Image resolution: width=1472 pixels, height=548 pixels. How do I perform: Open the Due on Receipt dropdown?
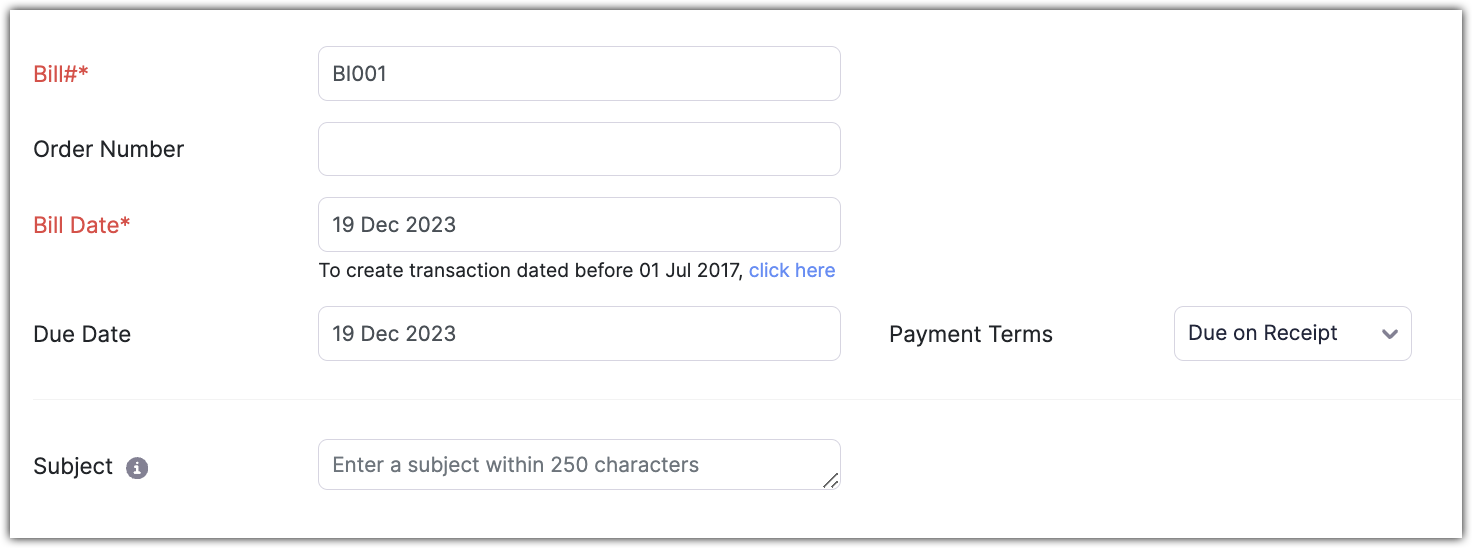click(1291, 334)
